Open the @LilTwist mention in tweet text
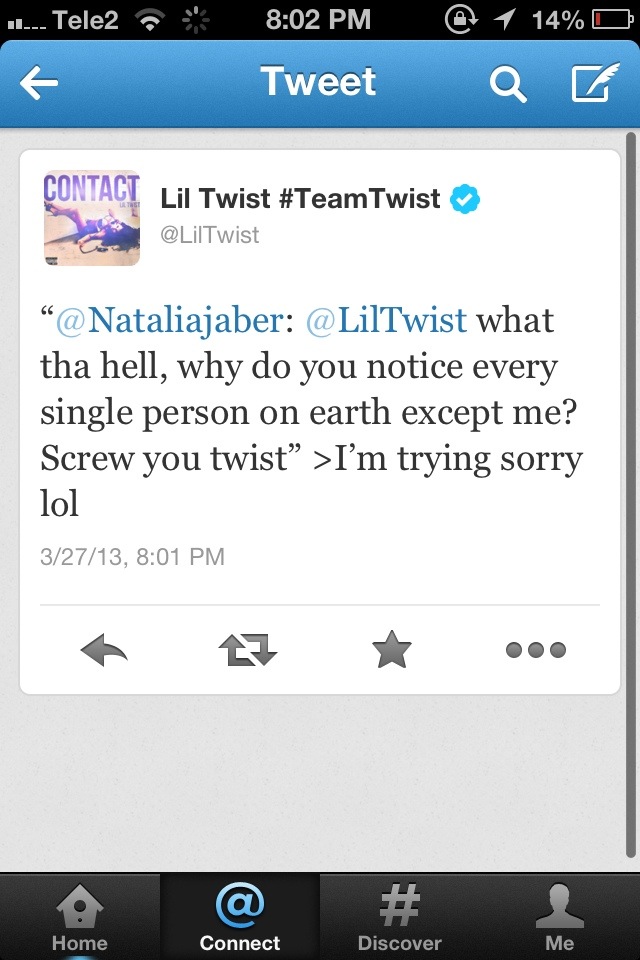Image resolution: width=640 pixels, height=960 pixels. (386, 320)
